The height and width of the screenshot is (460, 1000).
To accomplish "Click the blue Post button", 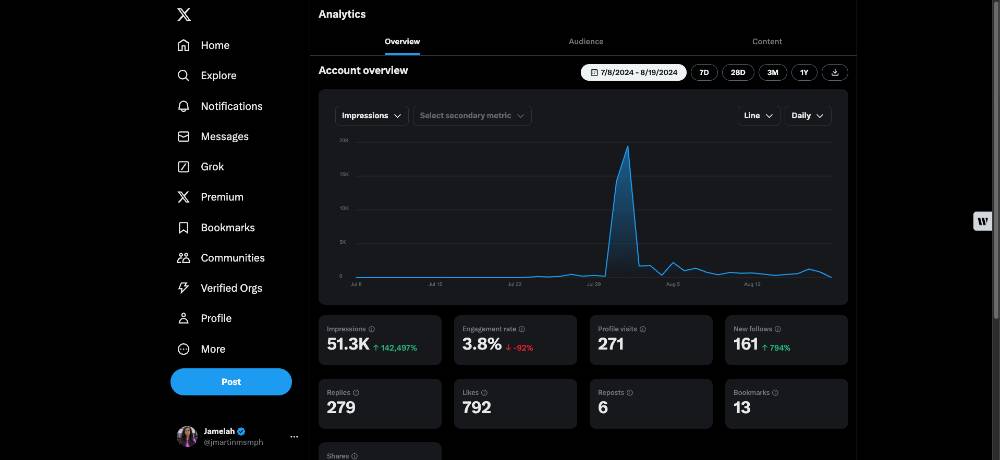I will [x=231, y=382].
